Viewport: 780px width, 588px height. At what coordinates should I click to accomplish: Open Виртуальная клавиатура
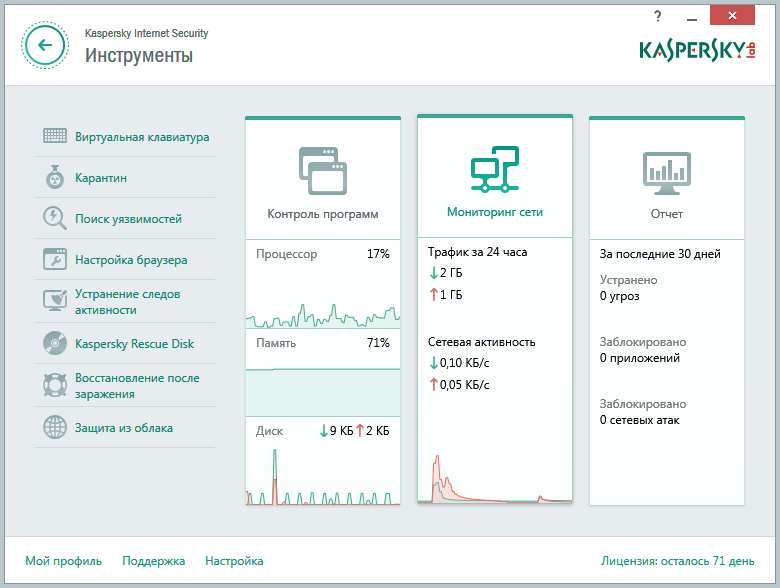tap(142, 137)
